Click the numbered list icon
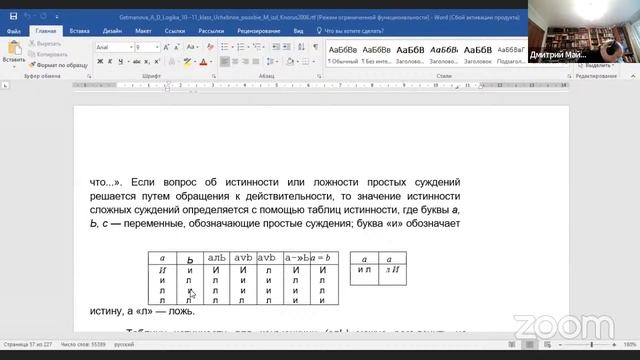 [241, 47]
